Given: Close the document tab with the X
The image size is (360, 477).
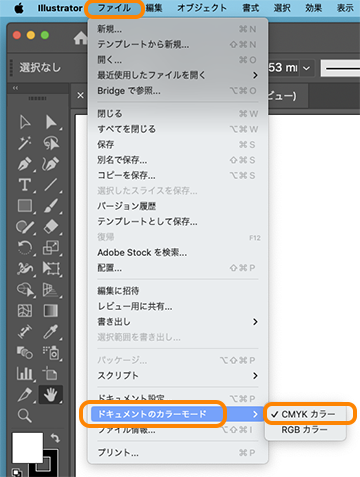Looking at the screenshot, I should (x=80, y=95).
